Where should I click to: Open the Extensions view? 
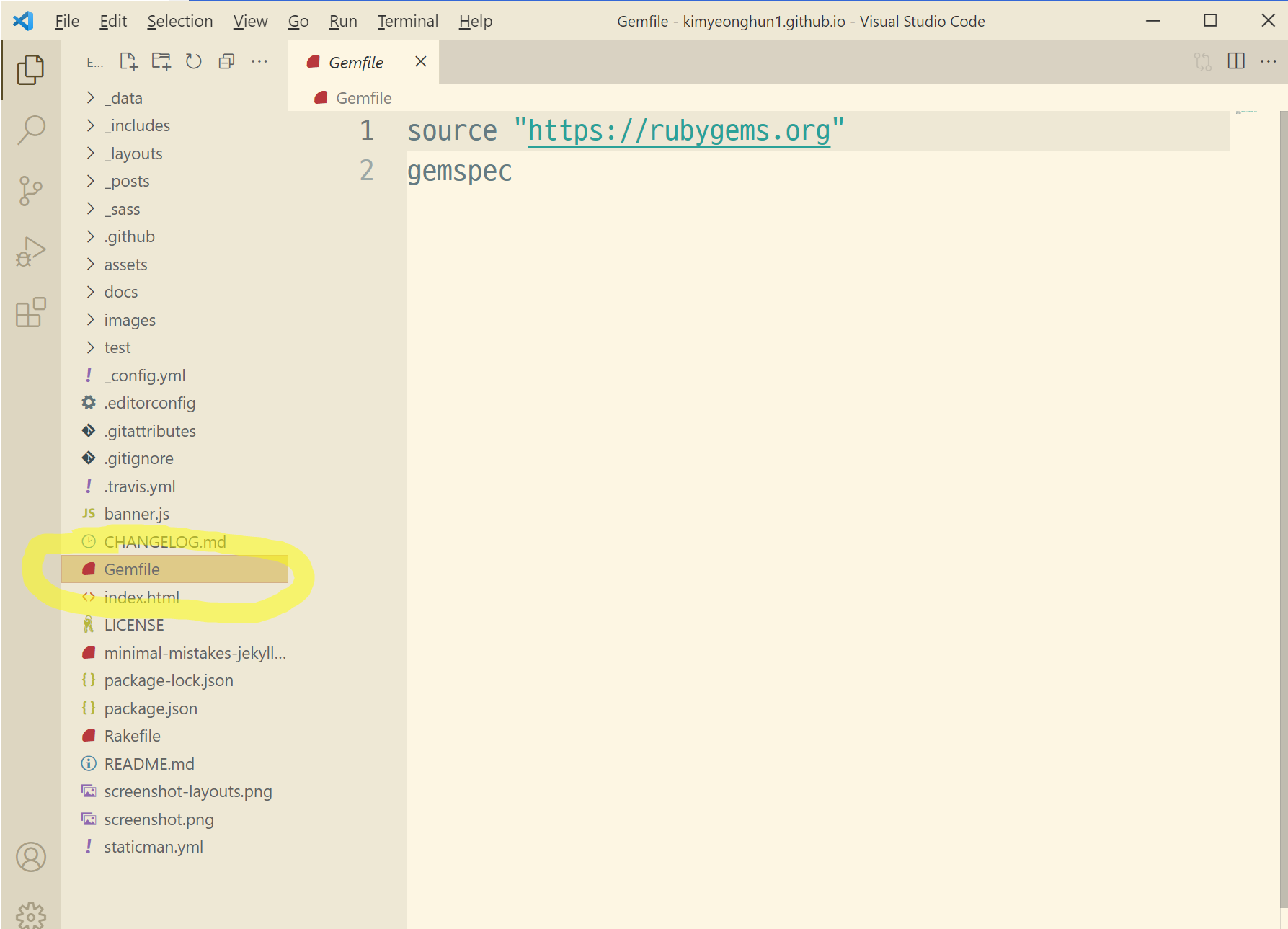point(31,313)
